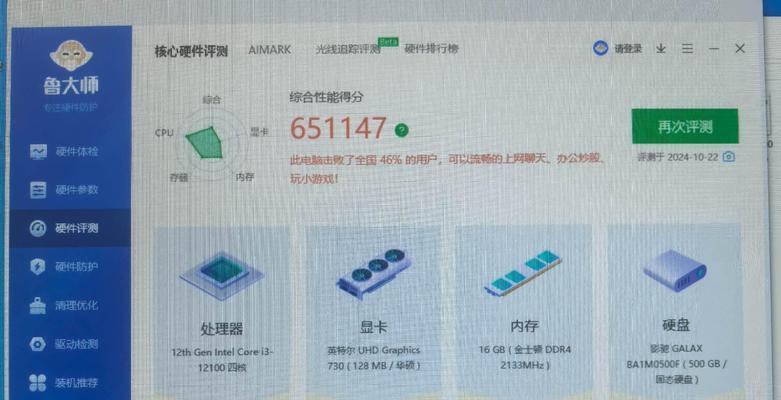The height and width of the screenshot is (400, 781).
Task: Close the 鲁大师 window
Action: tap(740, 48)
